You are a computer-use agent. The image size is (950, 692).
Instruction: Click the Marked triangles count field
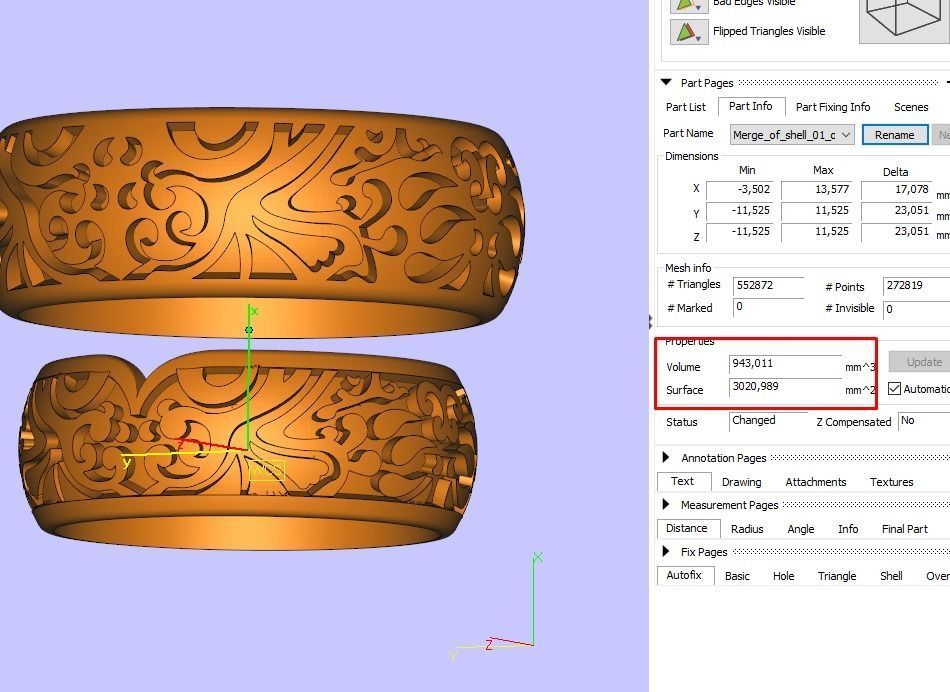tap(768, 308)
